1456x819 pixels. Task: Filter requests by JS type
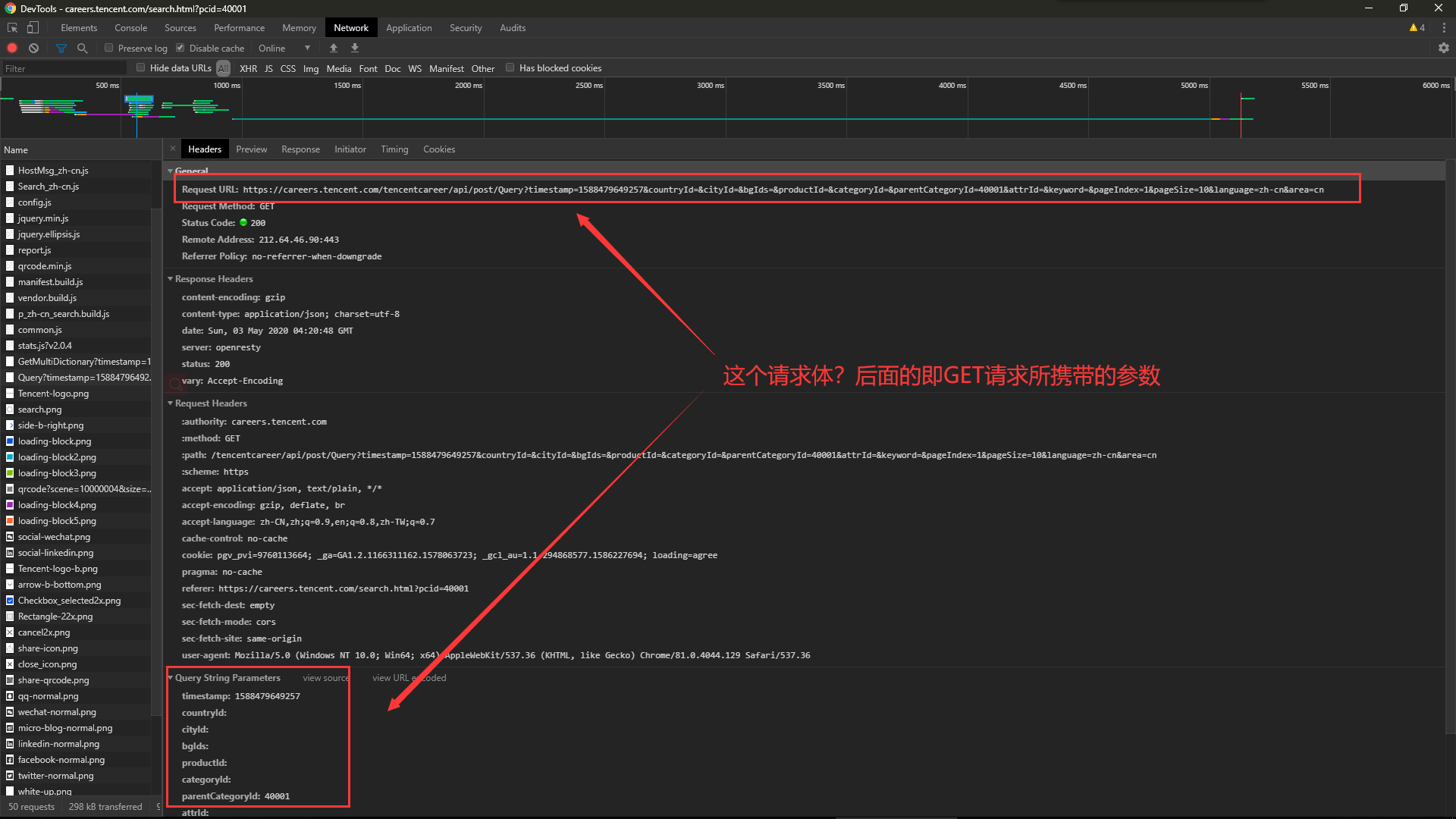tap(268, 68)
